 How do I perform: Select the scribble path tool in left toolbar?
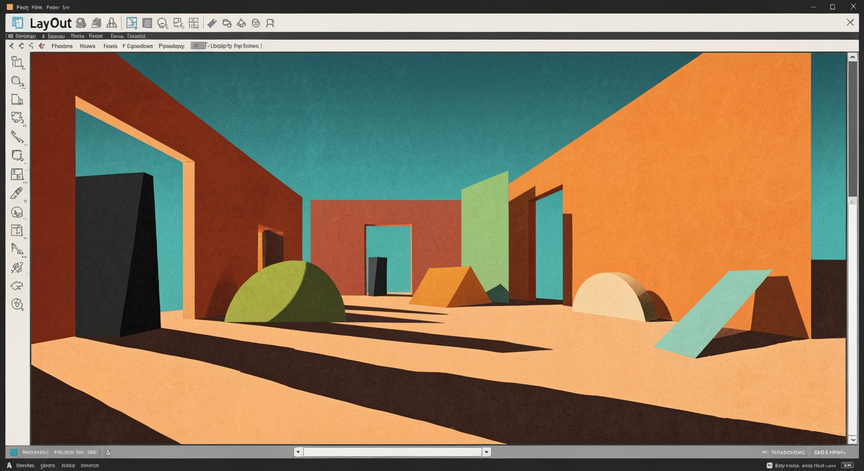pos(18,268)
